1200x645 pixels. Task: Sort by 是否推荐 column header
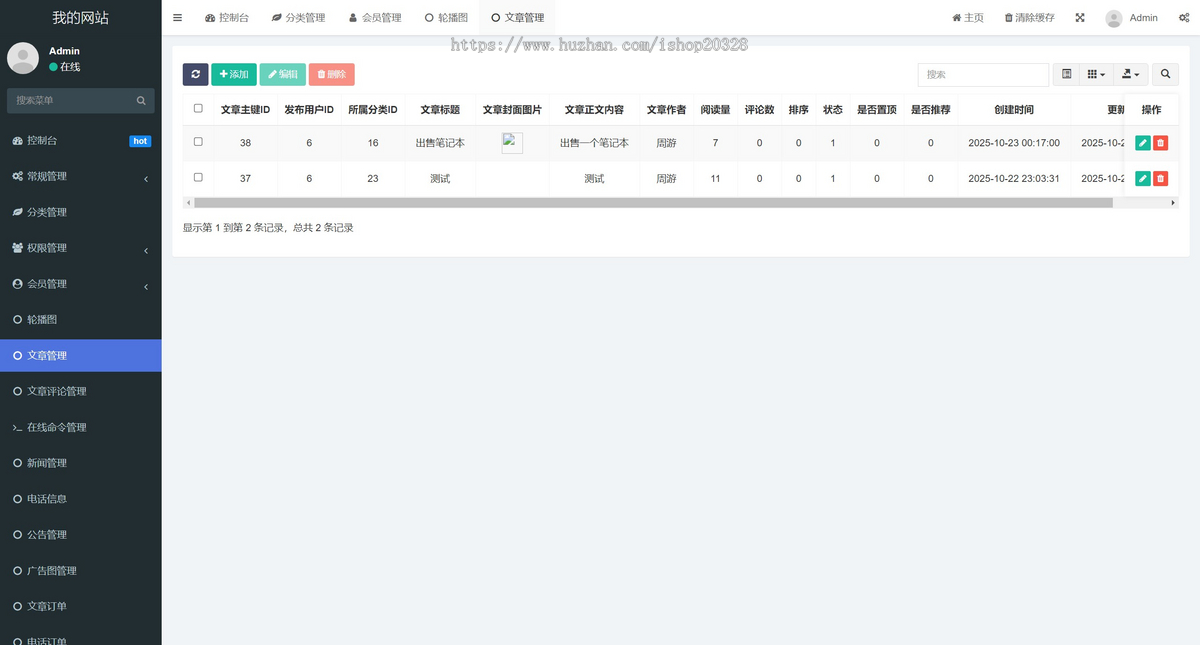pyautogui.click(x=930, y=110)
